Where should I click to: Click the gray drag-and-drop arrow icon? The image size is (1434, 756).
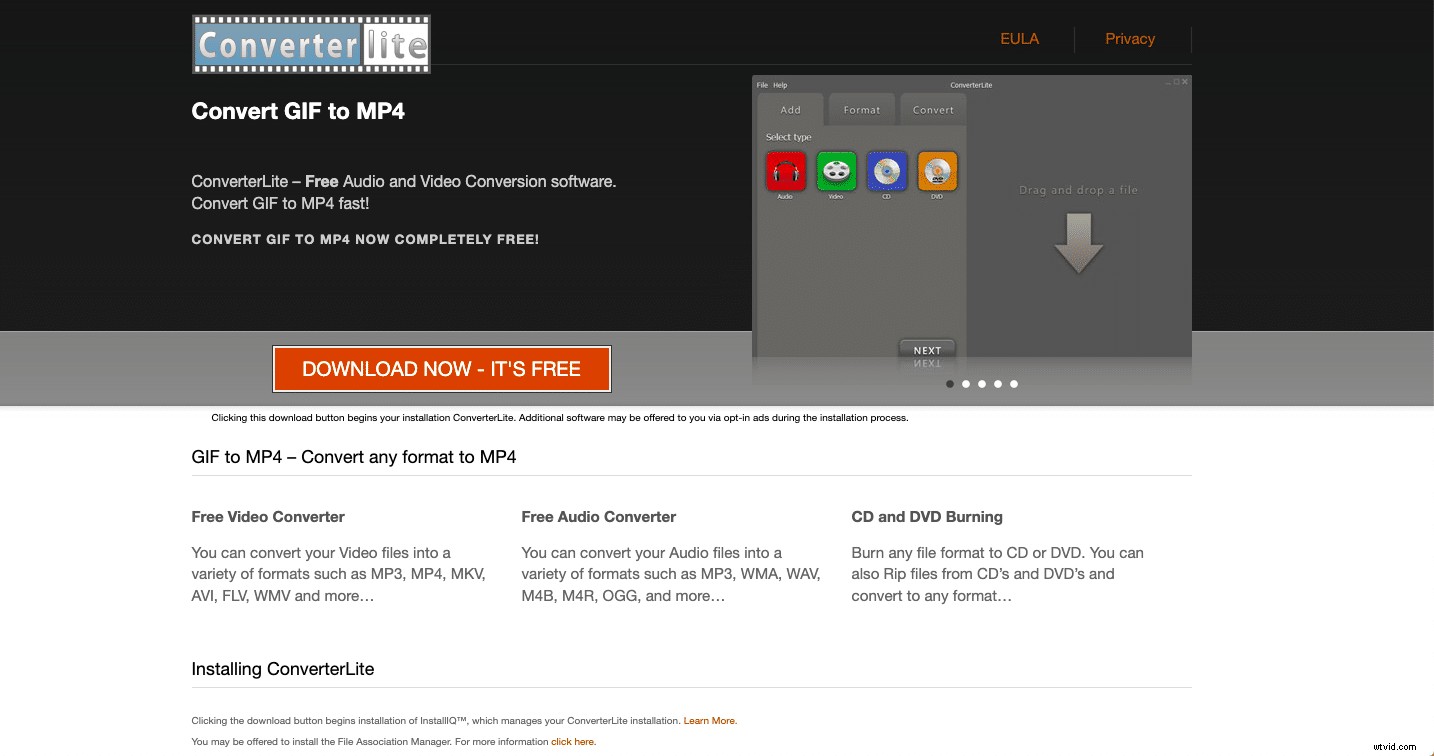click(x=1078, y=243)
